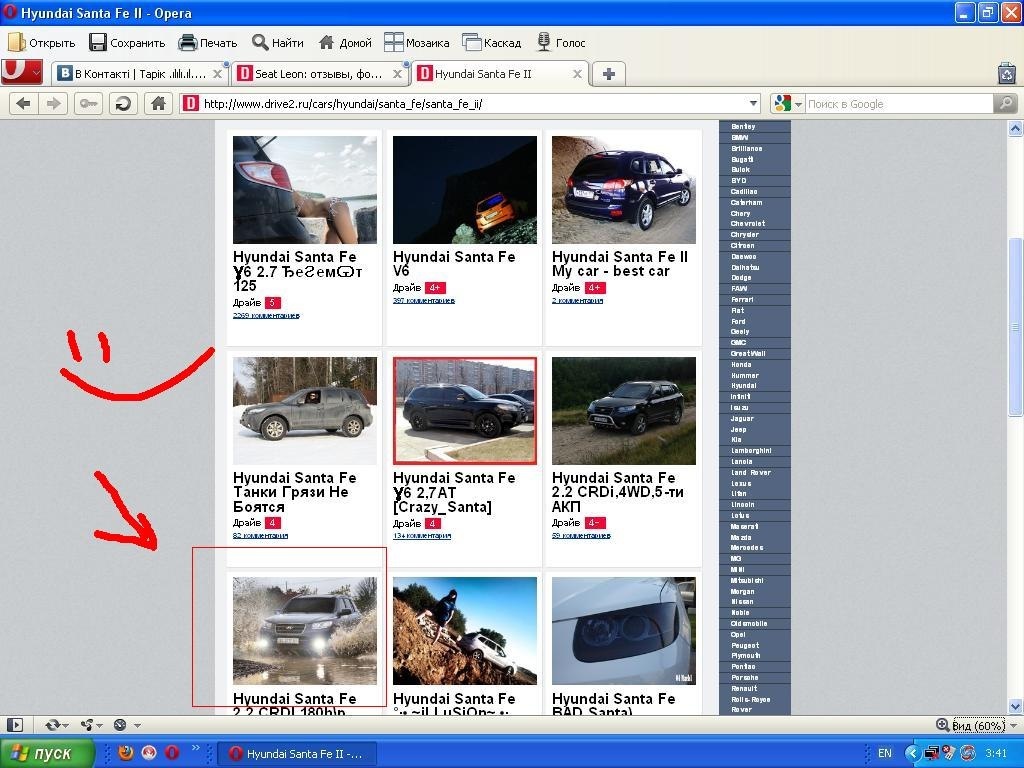Screen dimensions: 1024x768
Task: Select Lamborghini in the brand sidebar
Action: click(x=751, y=451)
